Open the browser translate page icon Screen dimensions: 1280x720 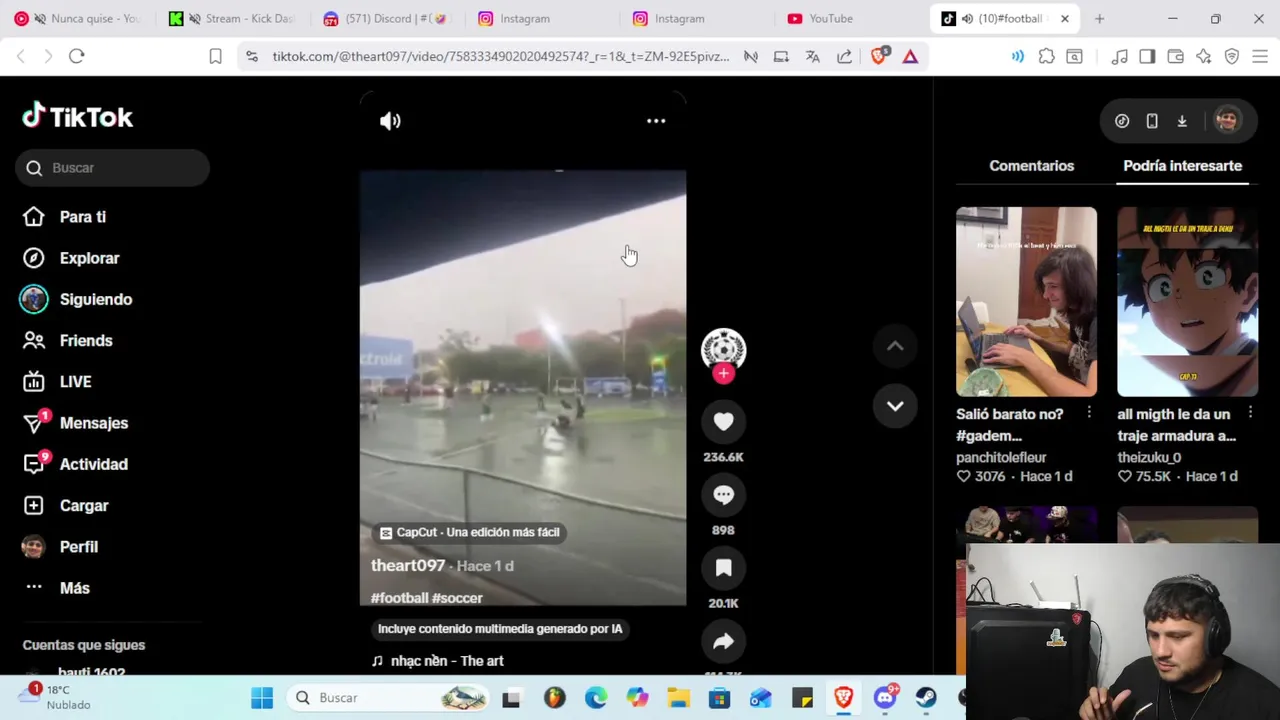click(x=812, y=57)
